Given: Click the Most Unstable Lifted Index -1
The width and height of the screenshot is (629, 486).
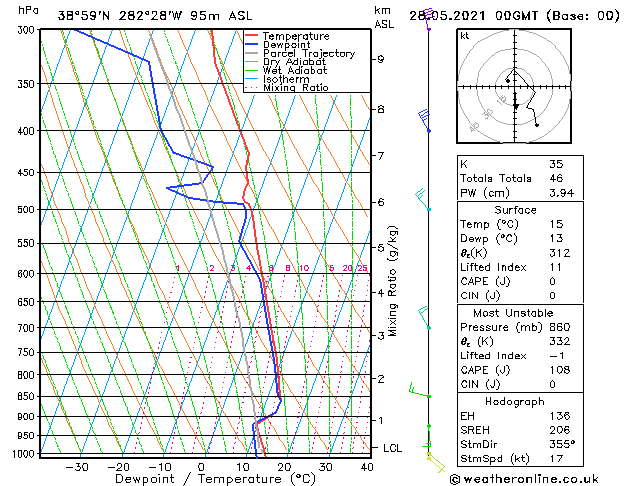Looking at the screenshot, I should coord(556,356).
